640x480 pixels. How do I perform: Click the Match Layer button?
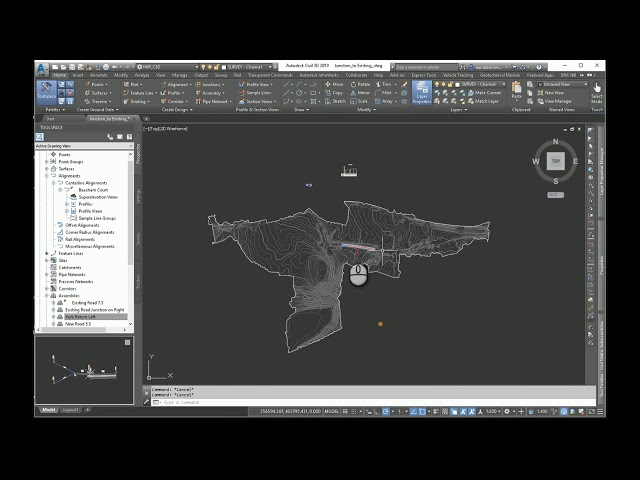pyautogui.click(x=483, y=101)
